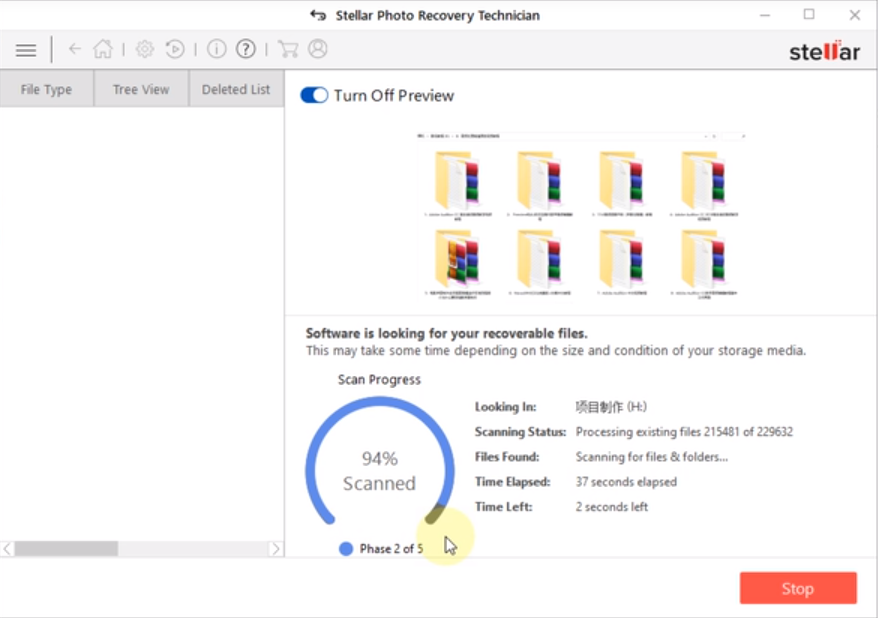878x618 pixels.
Task: Collapse the left panel with the left chevron
Action: click(6, 548)
